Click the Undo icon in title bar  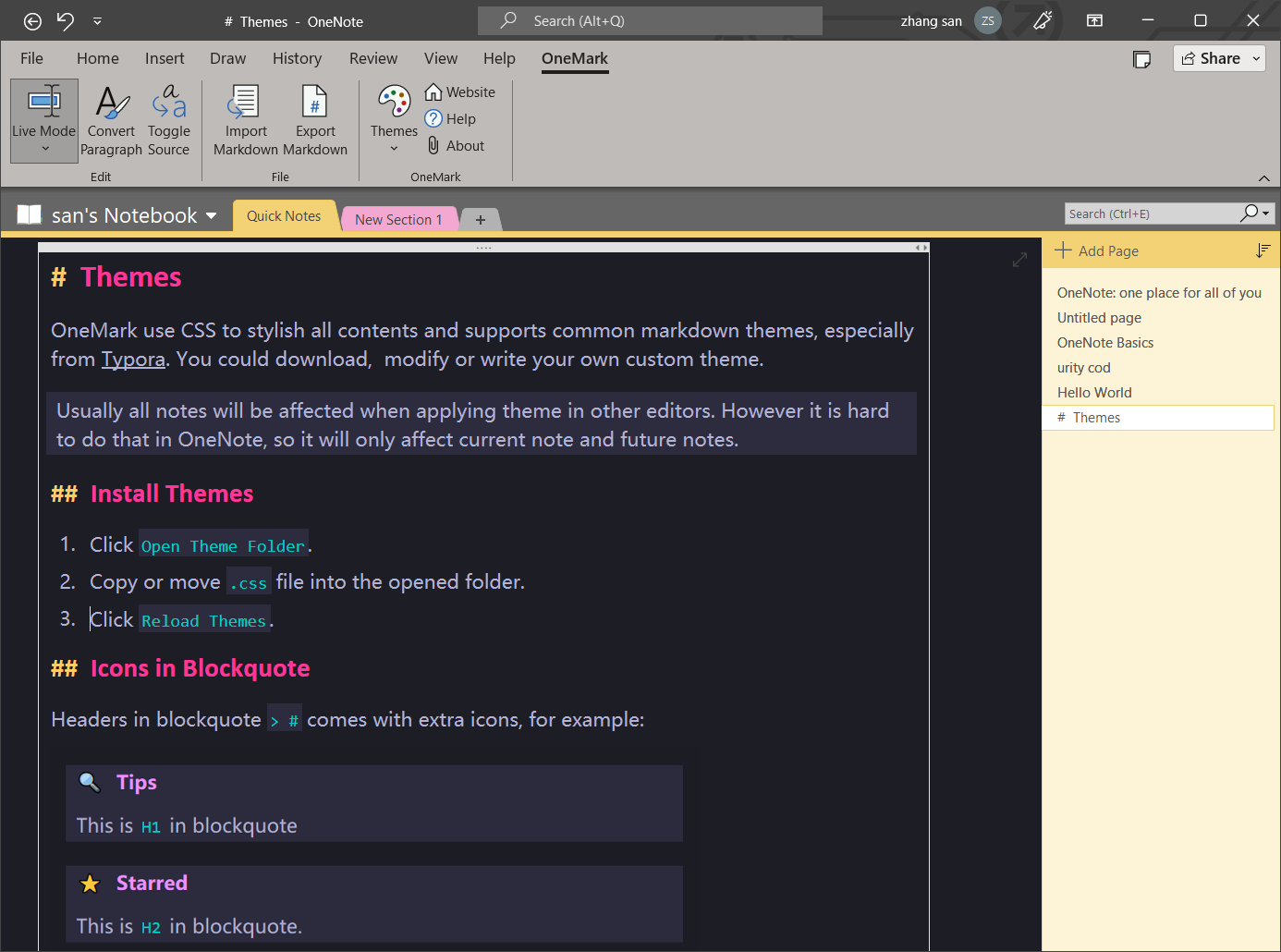[65, 20]
